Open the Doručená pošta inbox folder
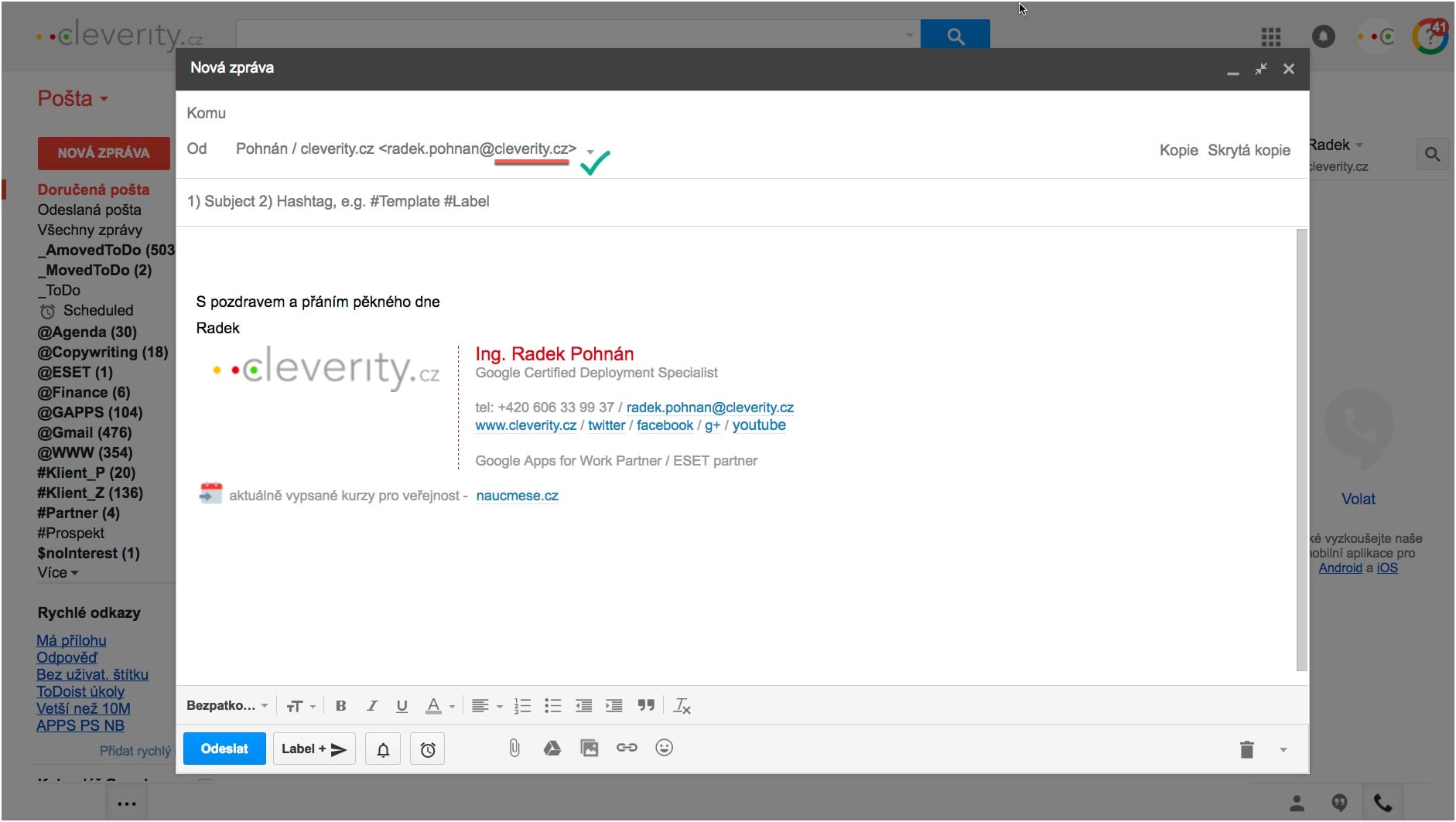Viewport: 1456px width, 822px height. 94,189
